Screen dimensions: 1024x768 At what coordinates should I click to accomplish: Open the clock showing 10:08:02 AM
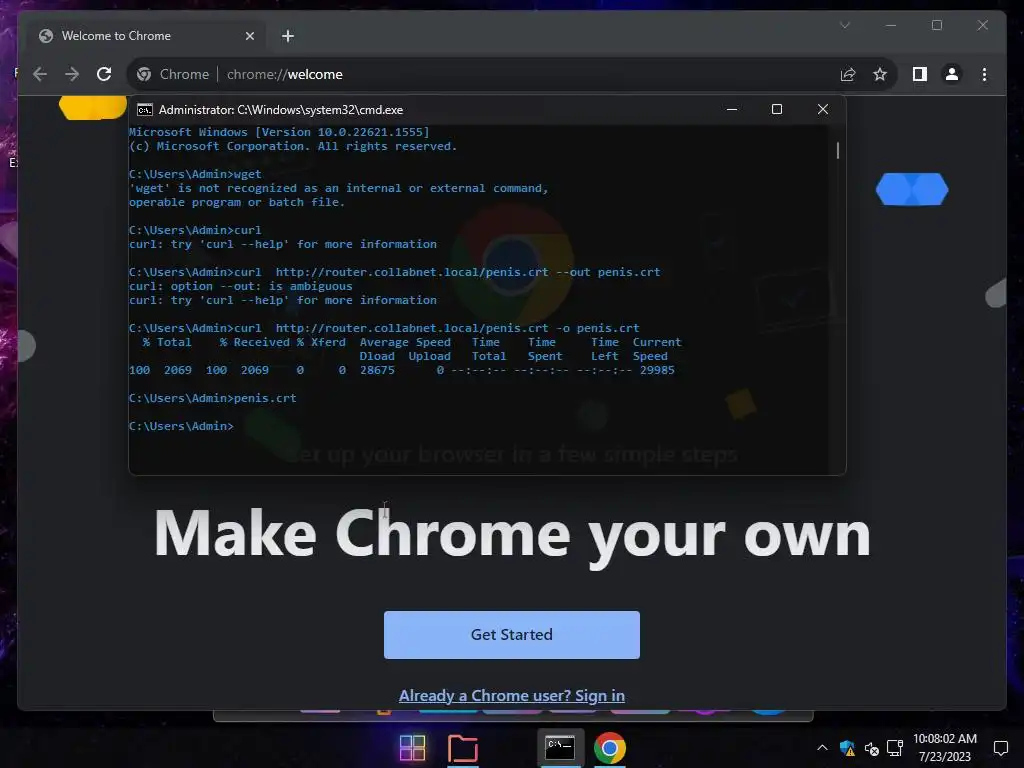coord(944,748)
